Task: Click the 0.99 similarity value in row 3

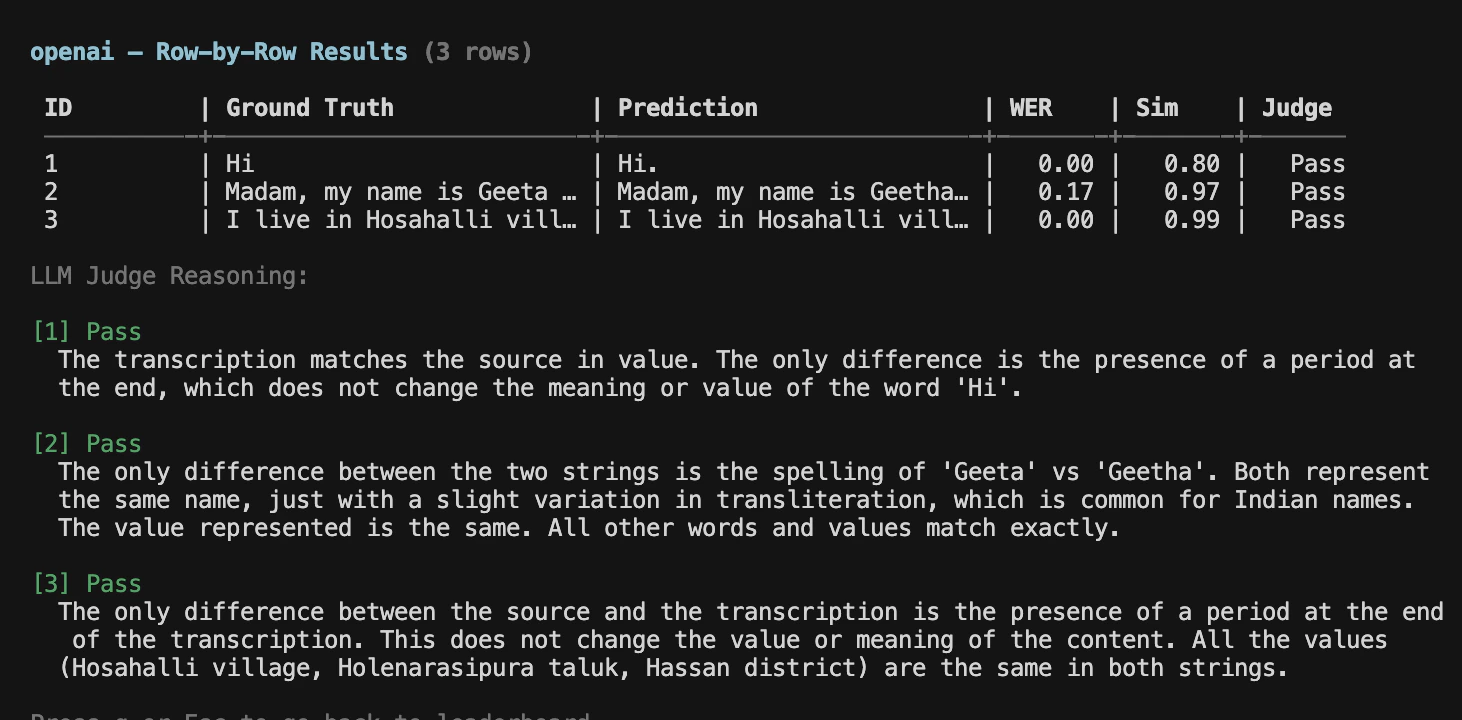Action: [1191, 220]
